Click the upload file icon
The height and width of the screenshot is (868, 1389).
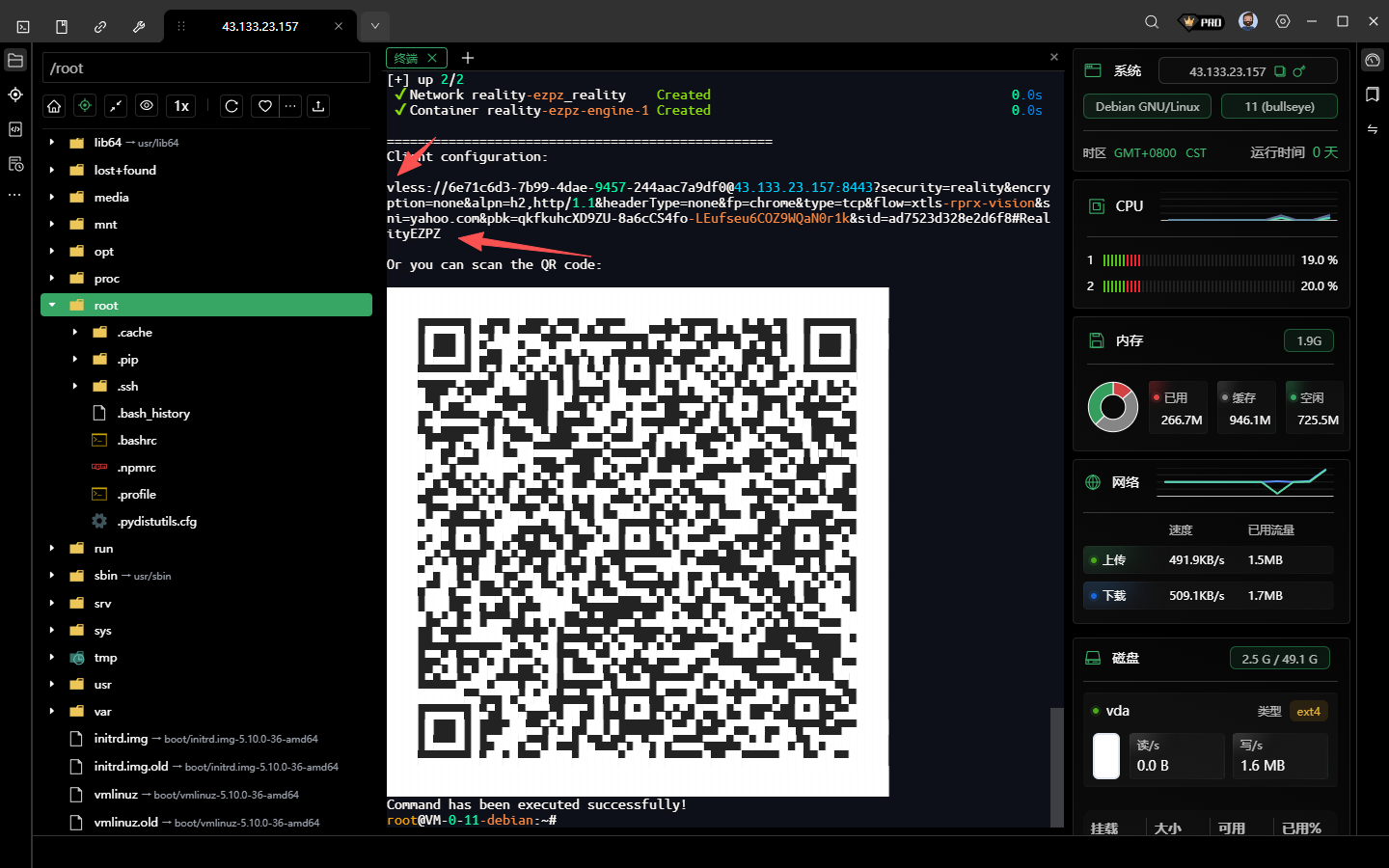point(318,106)
